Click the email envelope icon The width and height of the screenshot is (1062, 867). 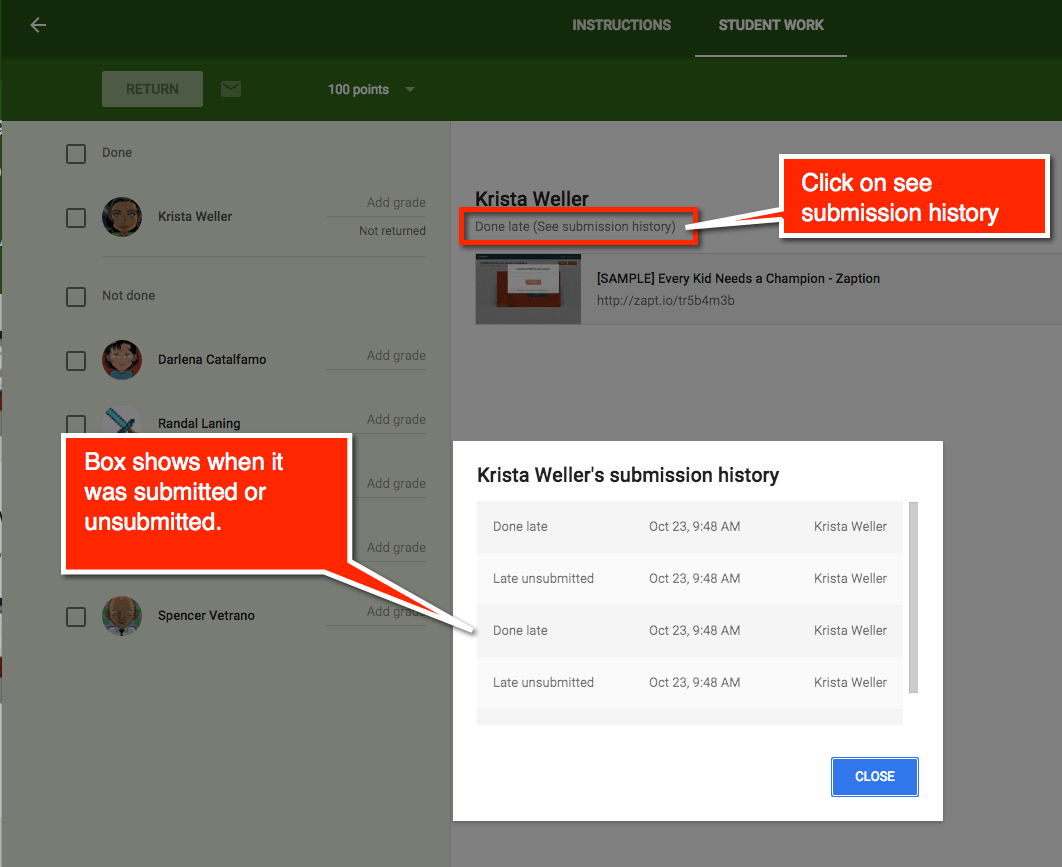point(231,89)
